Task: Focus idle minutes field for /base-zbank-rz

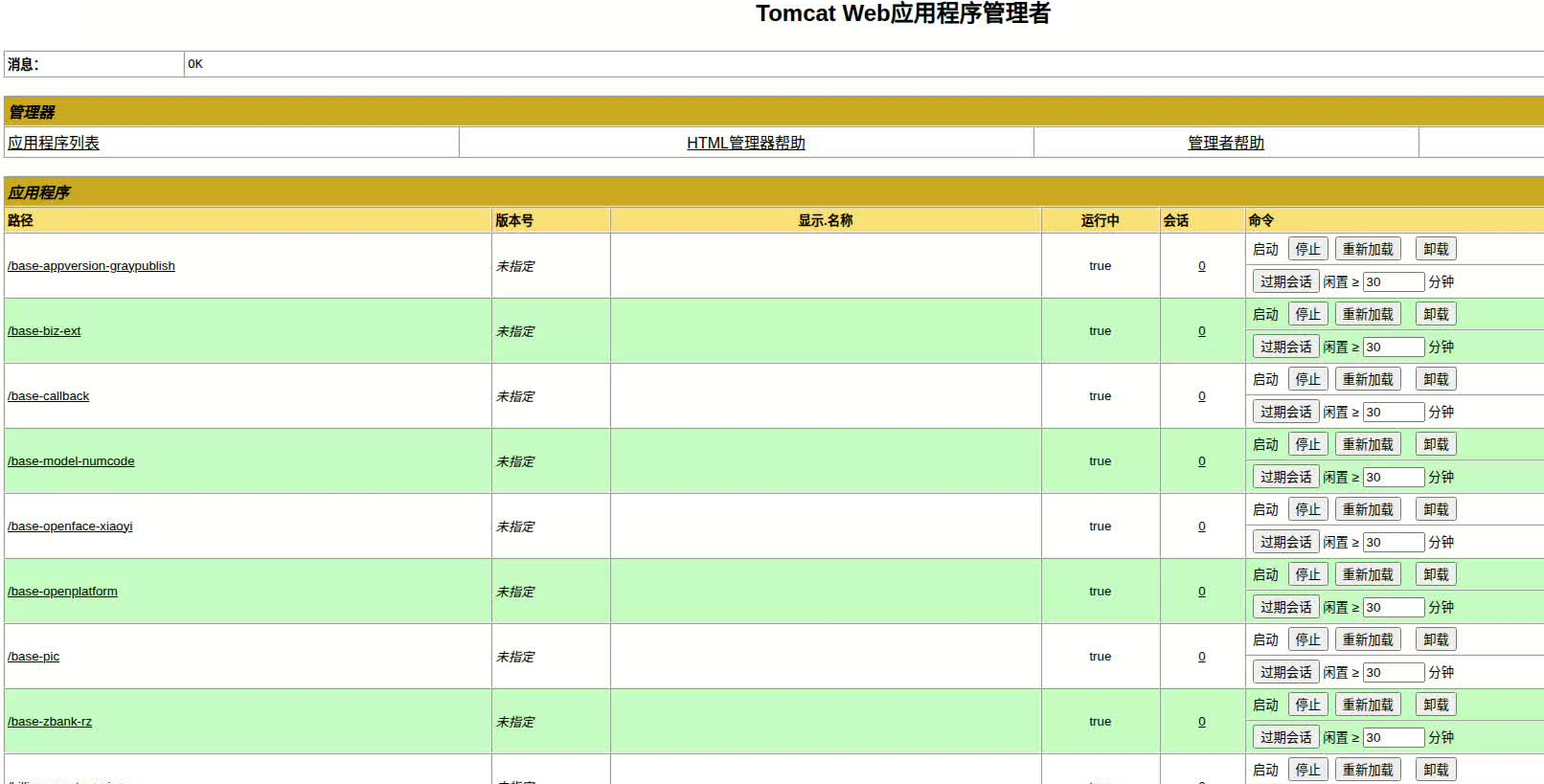Action: point(1394,737)
